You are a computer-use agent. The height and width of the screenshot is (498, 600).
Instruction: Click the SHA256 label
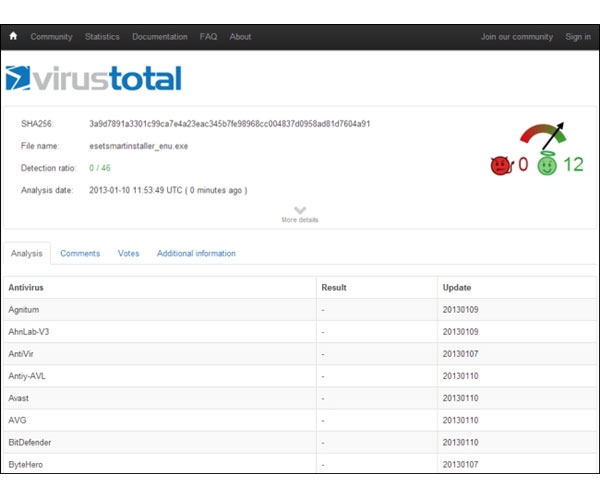(37, 124)
